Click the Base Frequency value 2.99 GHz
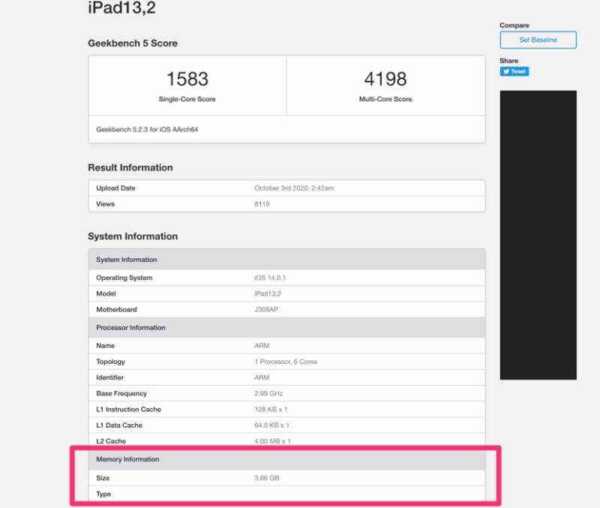This screenshot has width=600, height=508. point(268,393)
